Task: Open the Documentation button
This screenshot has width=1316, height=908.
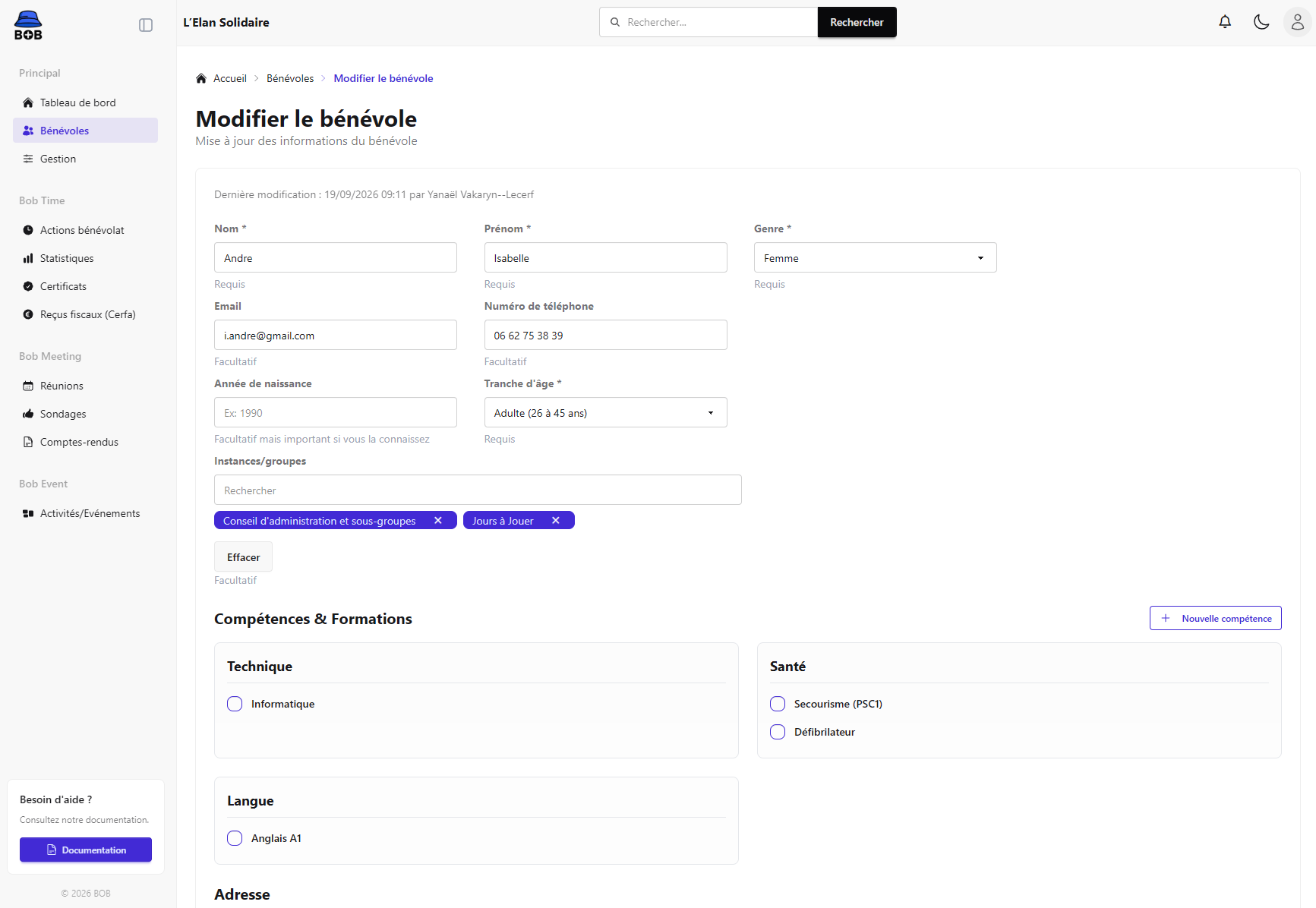Action: pyautogui.click(x=86, y=850)
